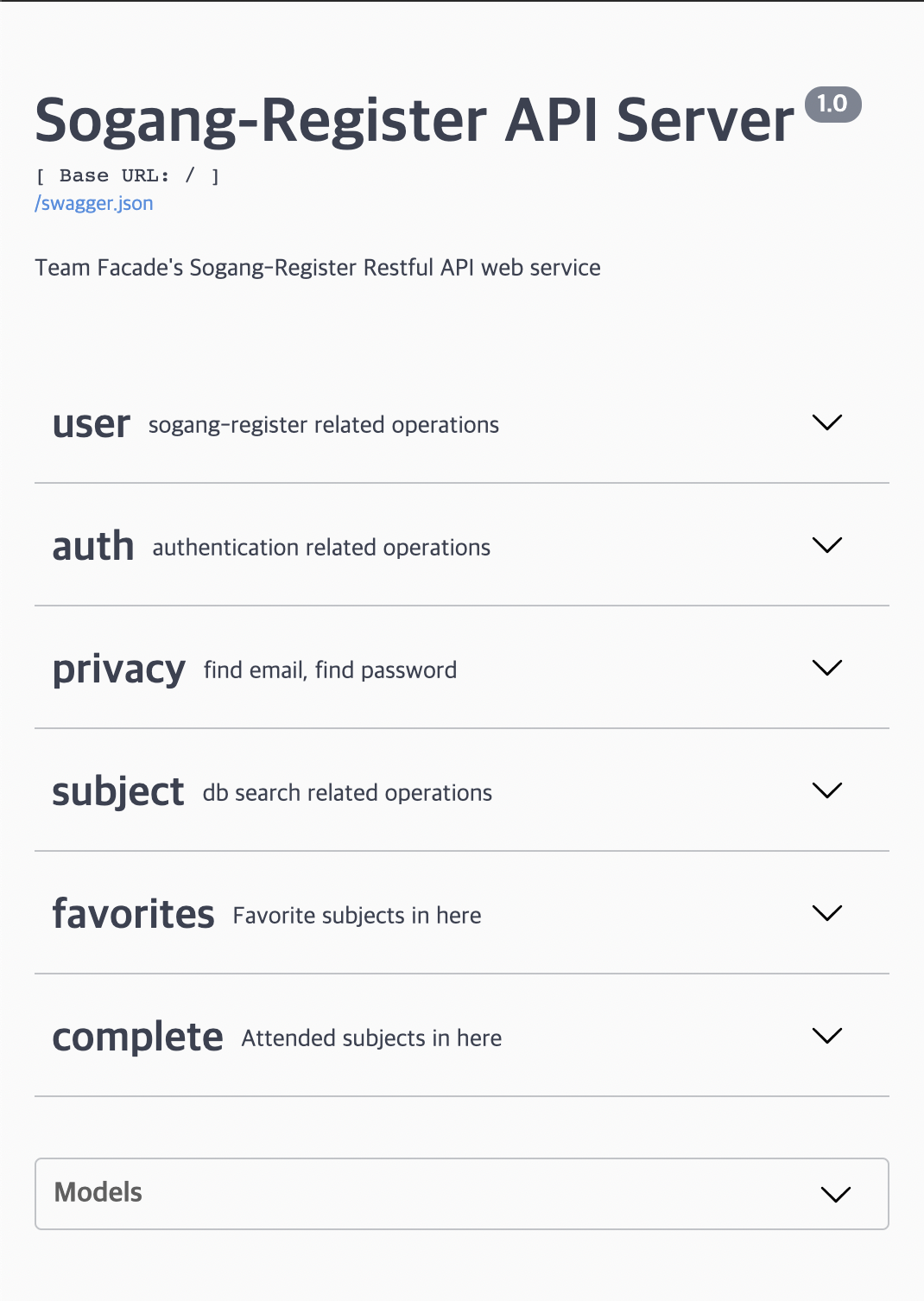
Task: Click the 1.0 version badge
Action: coord(832,105)
